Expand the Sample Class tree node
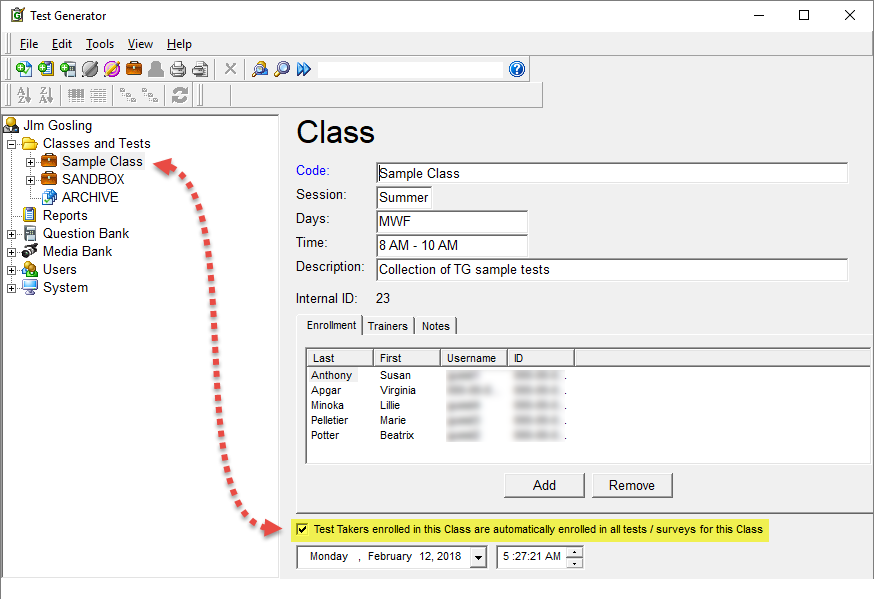This screenshot has width=874, height=599. [31, 162]
